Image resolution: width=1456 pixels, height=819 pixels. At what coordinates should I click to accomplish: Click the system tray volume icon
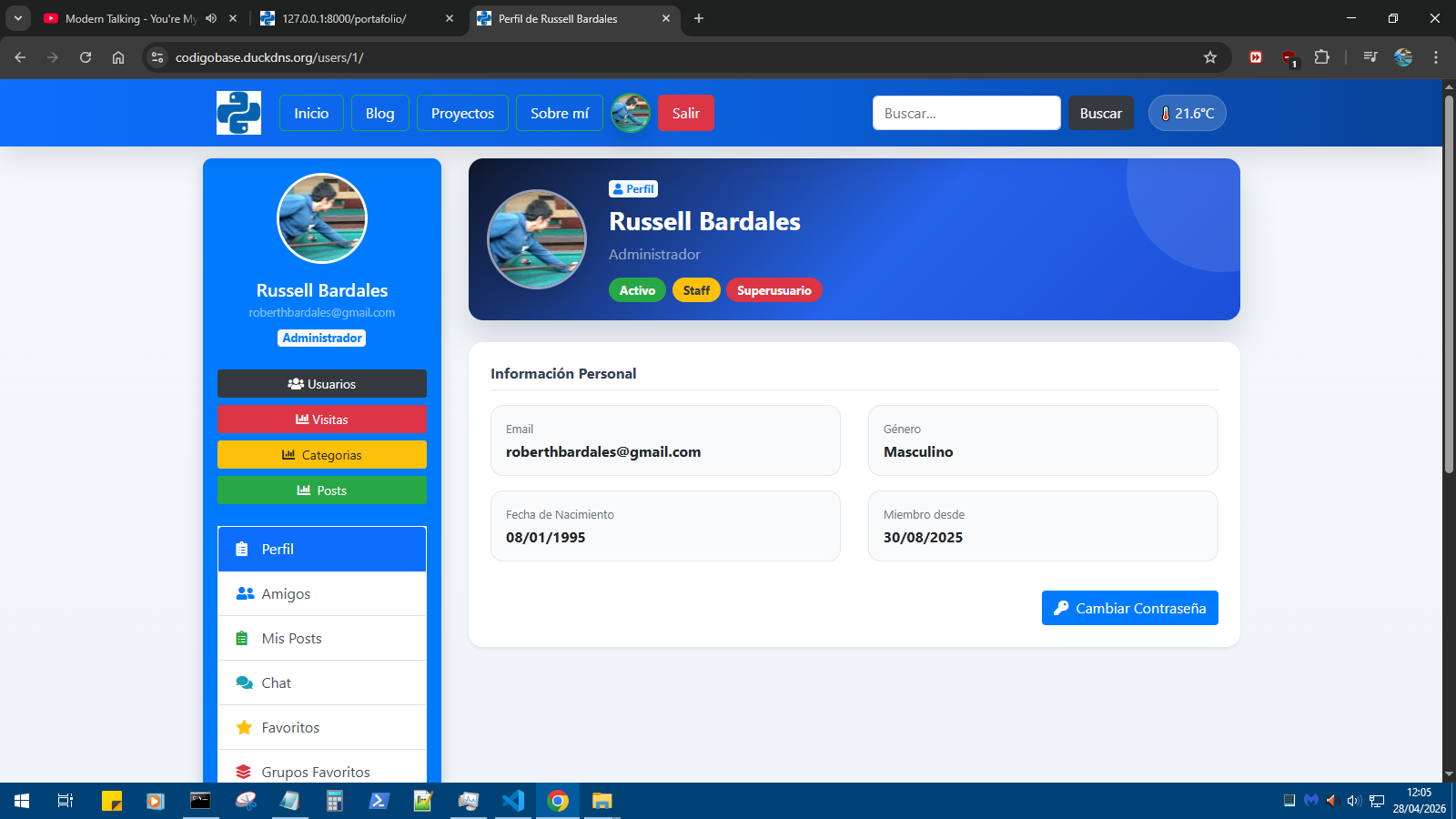click(x=1353, y=801)
